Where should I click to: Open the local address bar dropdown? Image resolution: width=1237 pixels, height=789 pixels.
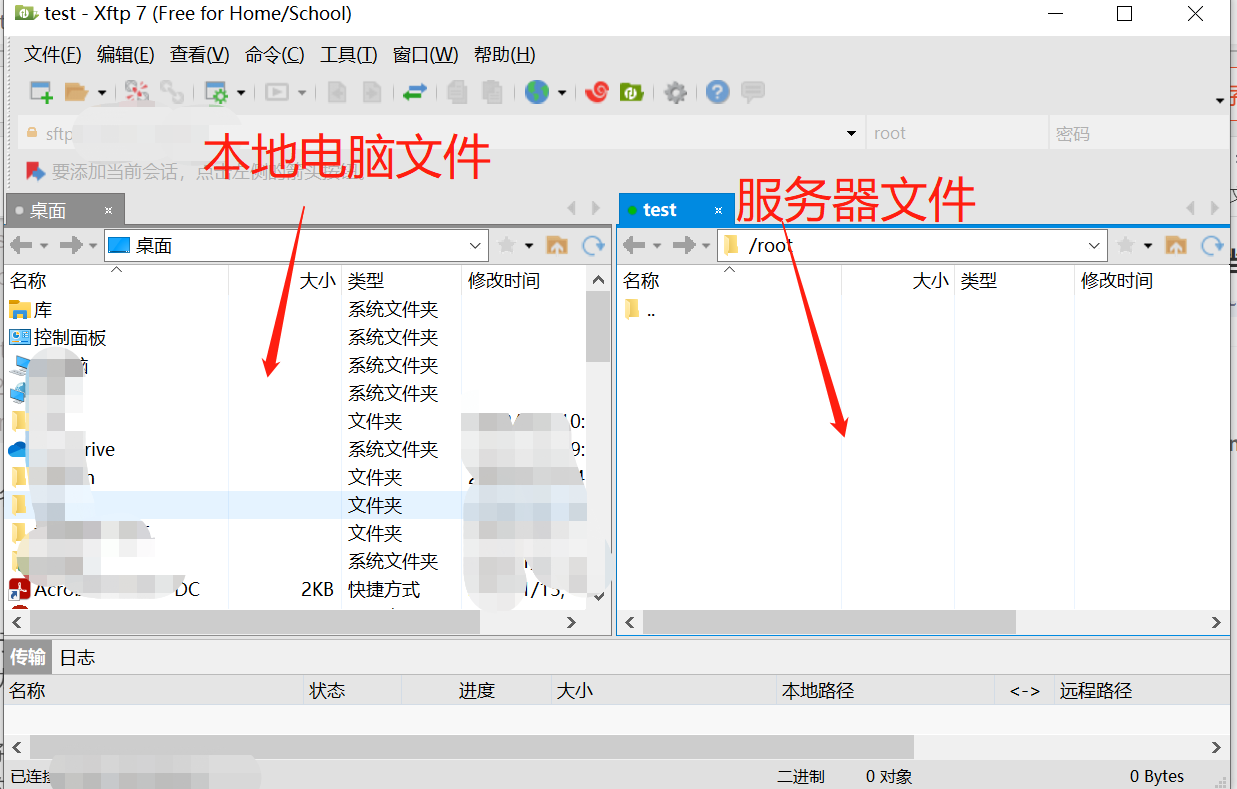[474, 244]
